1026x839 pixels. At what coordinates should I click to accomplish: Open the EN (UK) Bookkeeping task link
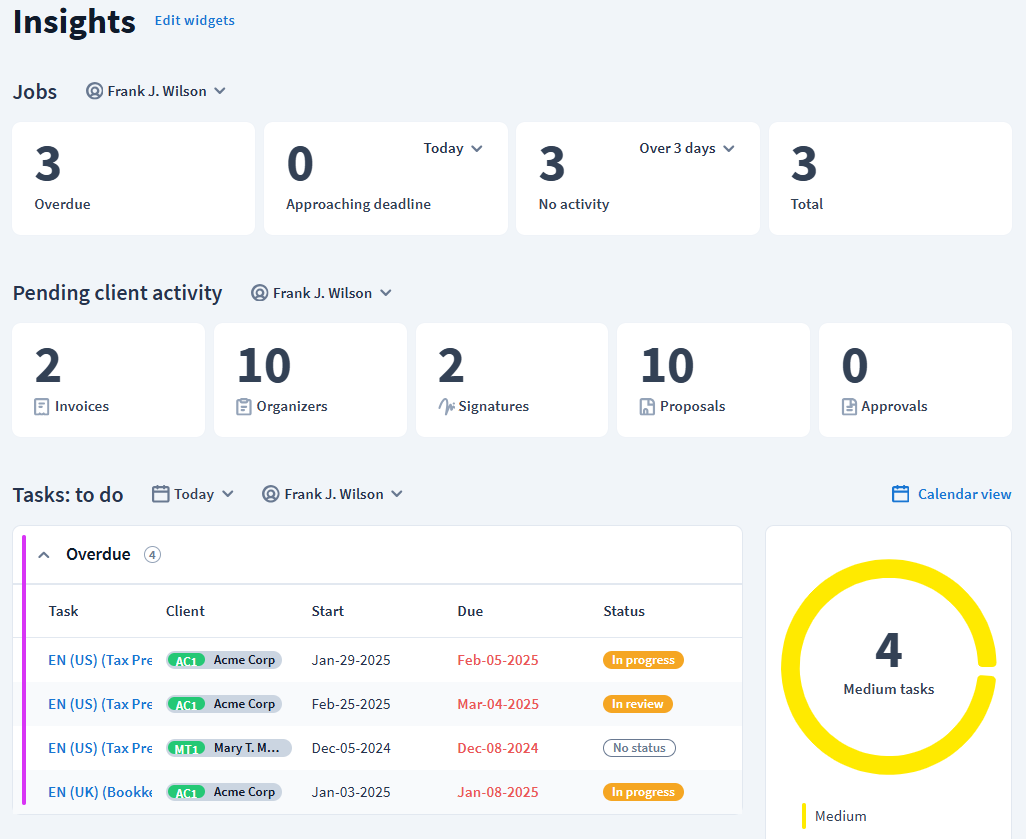point(100,792)
